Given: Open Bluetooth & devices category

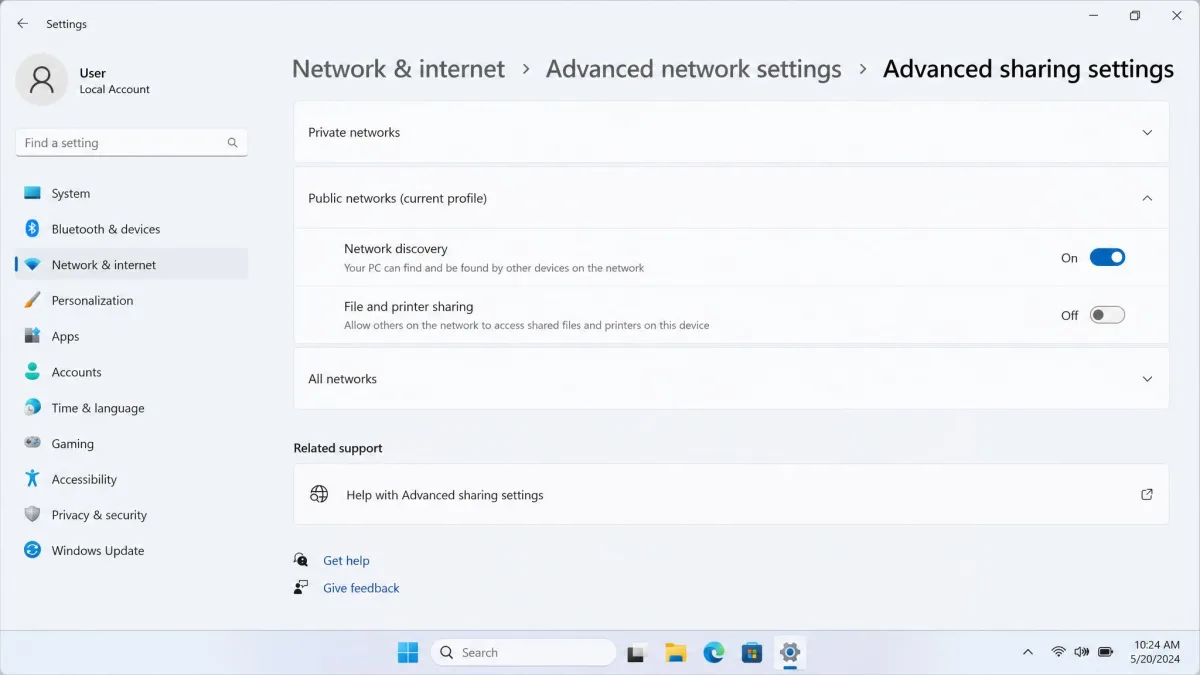Looking at the screenshot, I should (x=132, y=229).
